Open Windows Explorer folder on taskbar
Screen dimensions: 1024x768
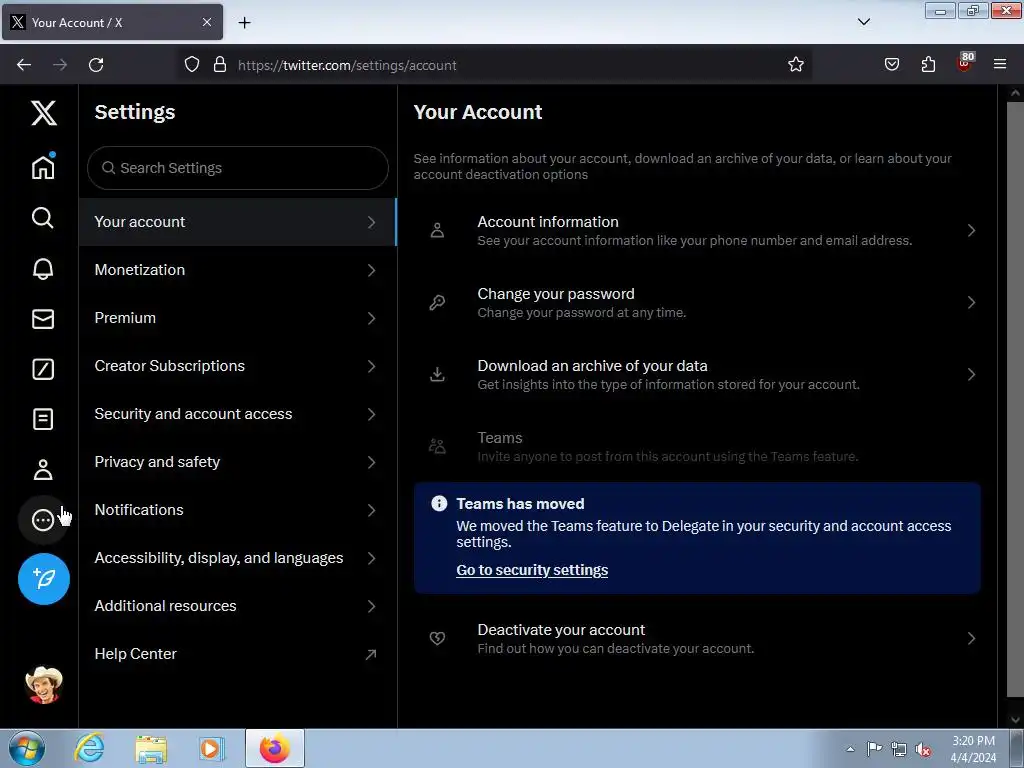coord(151,749)
